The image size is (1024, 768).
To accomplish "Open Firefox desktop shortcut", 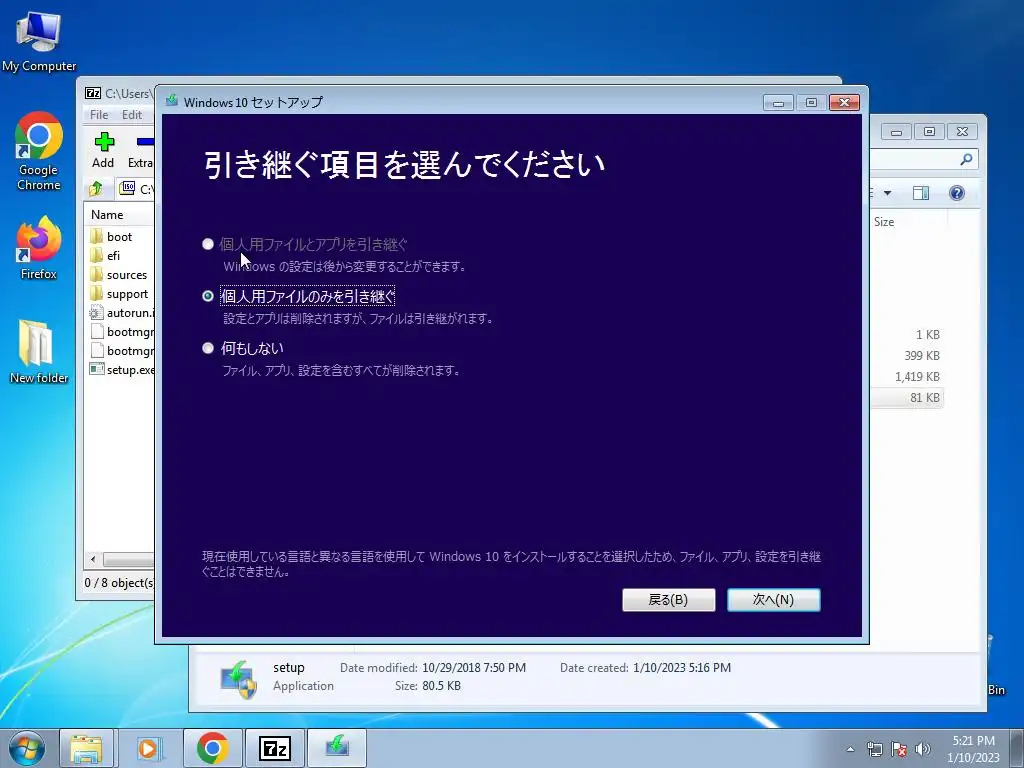I will [x=39, y=249].
